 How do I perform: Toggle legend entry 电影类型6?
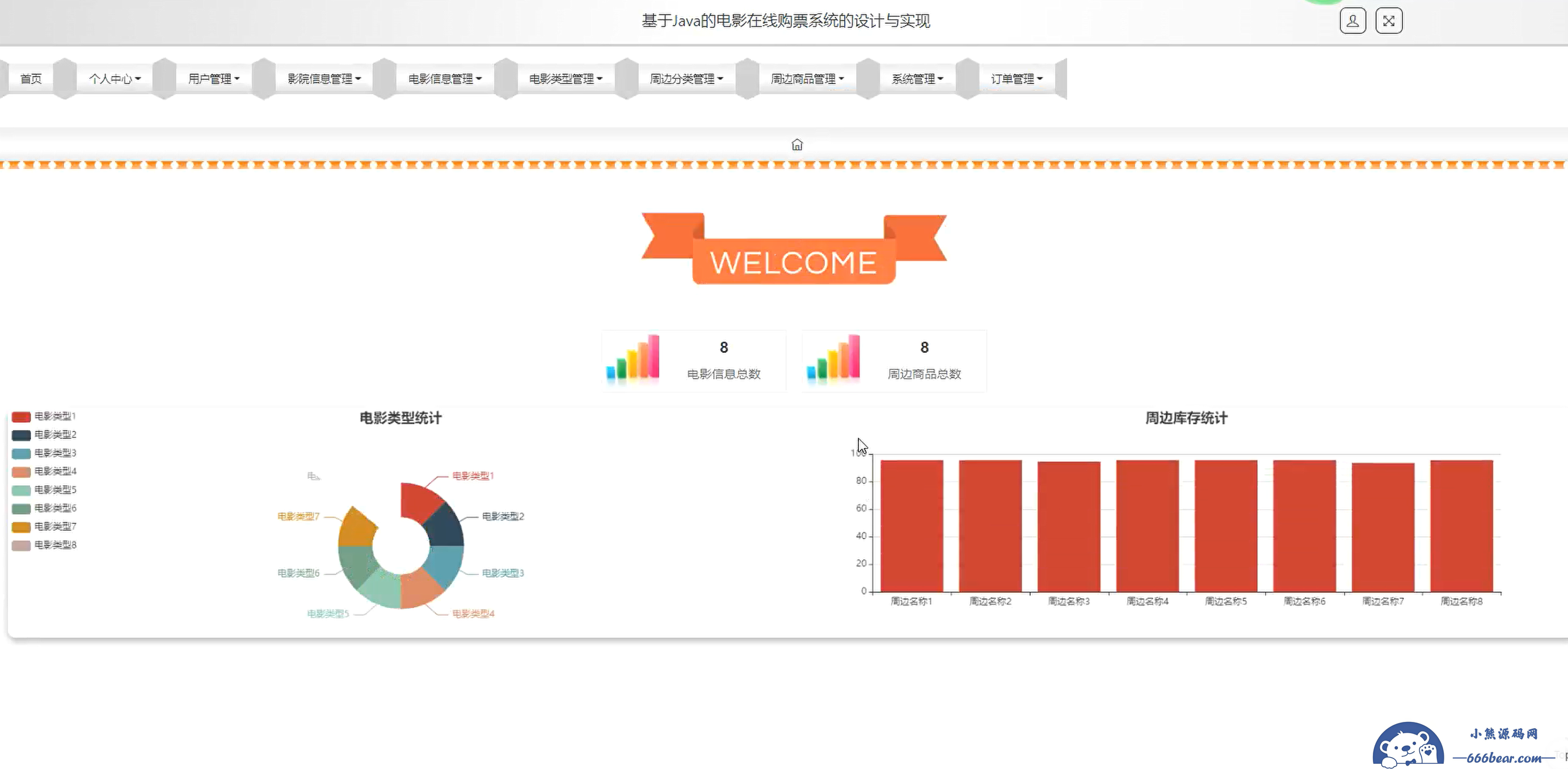(x=44, y=508)
